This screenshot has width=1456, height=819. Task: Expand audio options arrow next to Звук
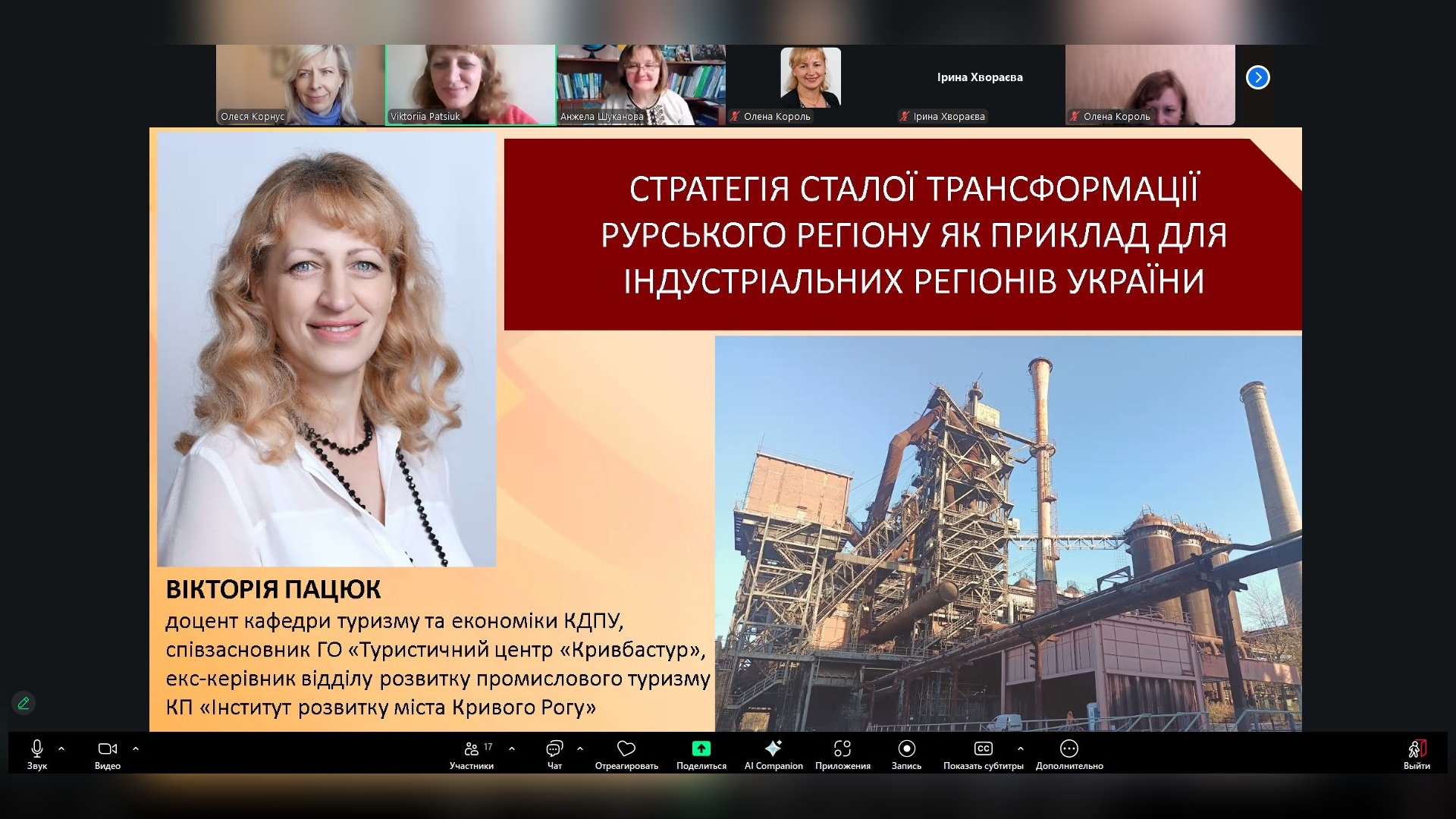[61, 748]
